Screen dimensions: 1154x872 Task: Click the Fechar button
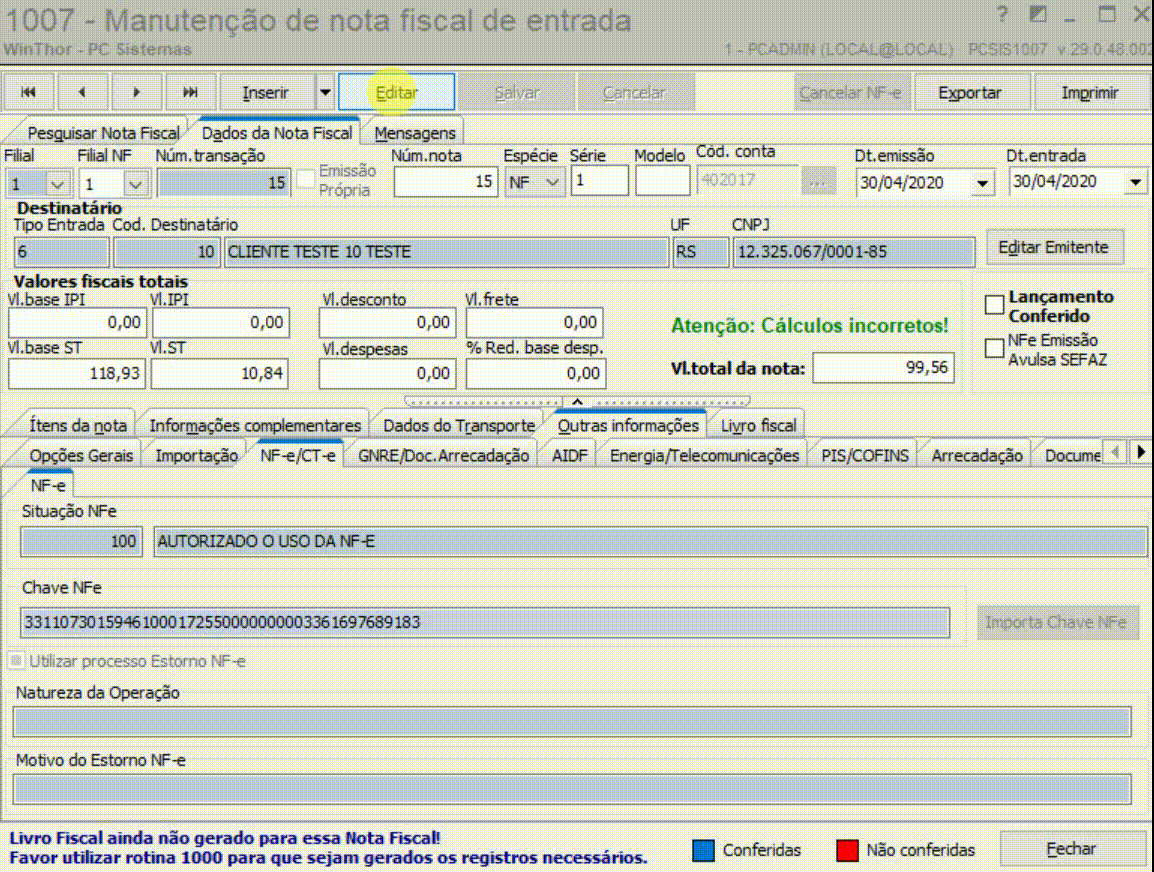[1072, 849]
